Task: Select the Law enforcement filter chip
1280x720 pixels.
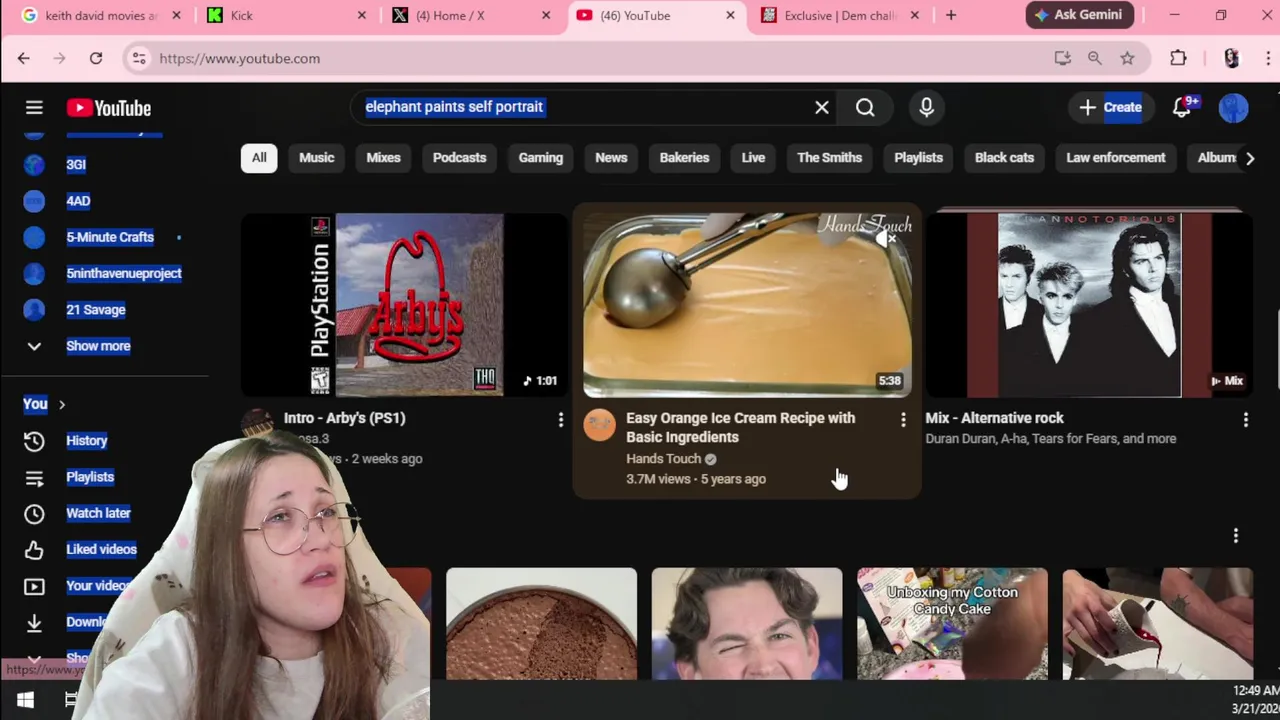Action: pos(1116,157)
